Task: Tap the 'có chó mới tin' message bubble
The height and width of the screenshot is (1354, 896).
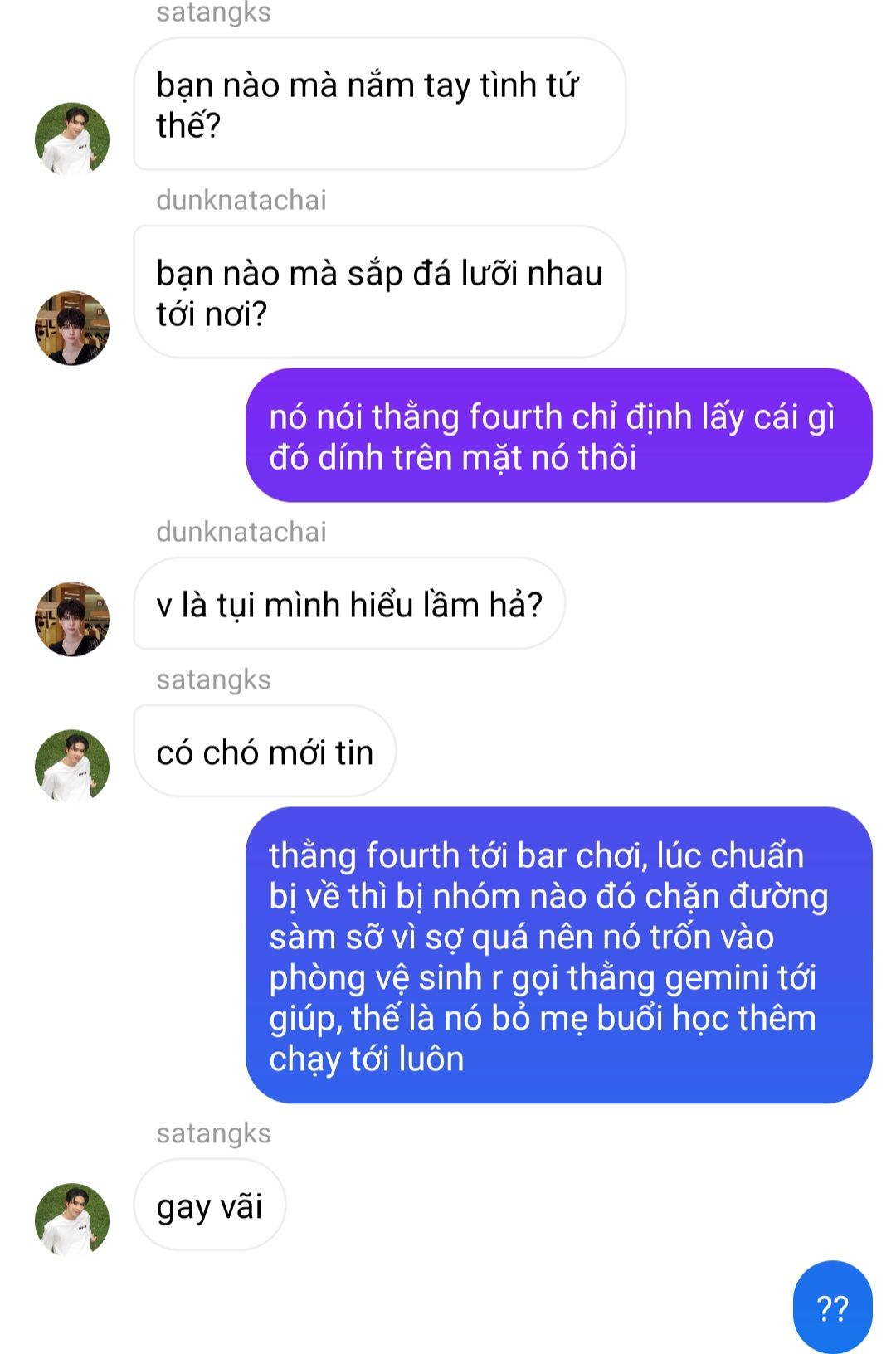Action: pyautogui.click(x=265, y=752)
